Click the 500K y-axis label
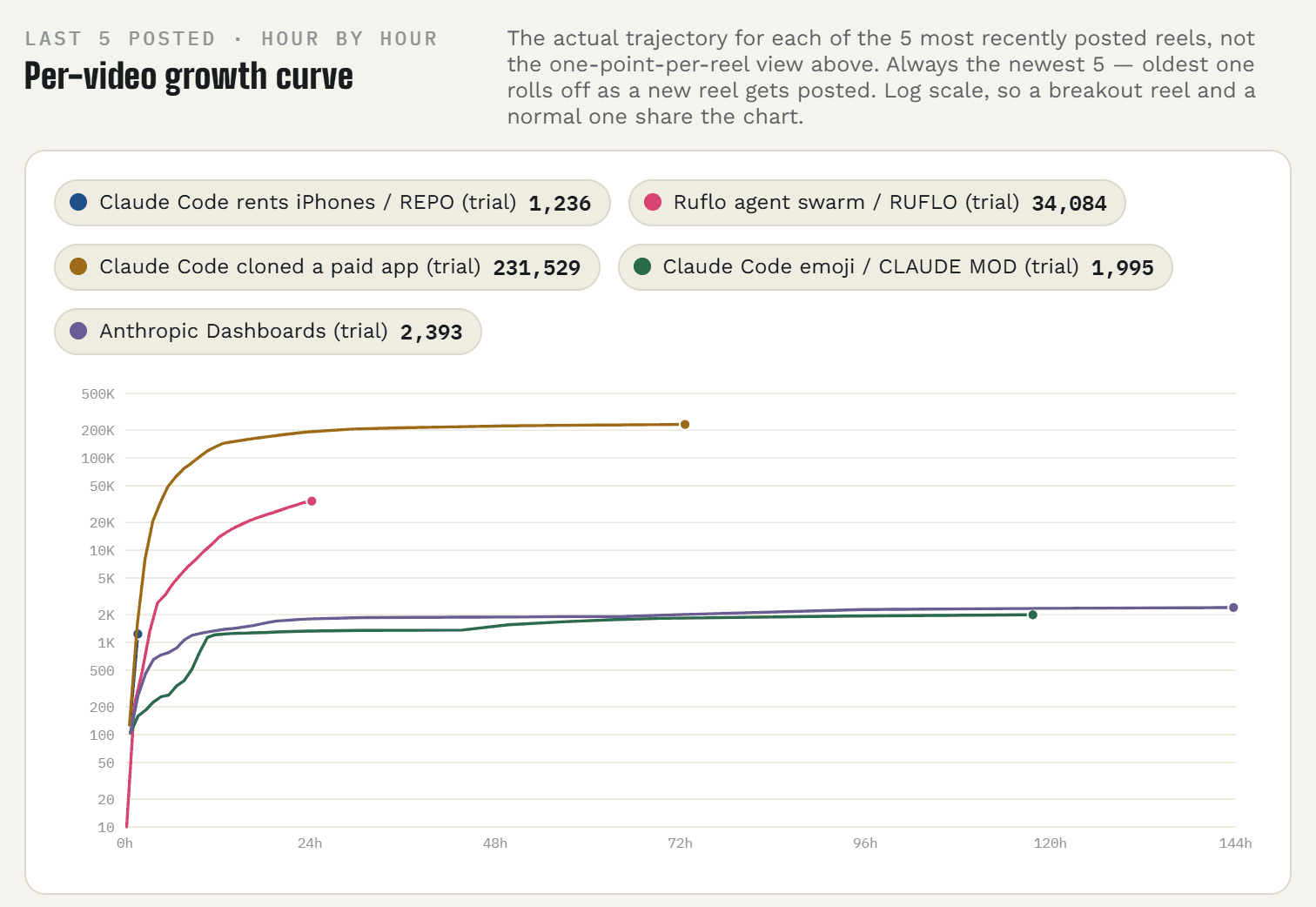Image resolution: width=1316 pixels, height=907 pixels. 98,394
